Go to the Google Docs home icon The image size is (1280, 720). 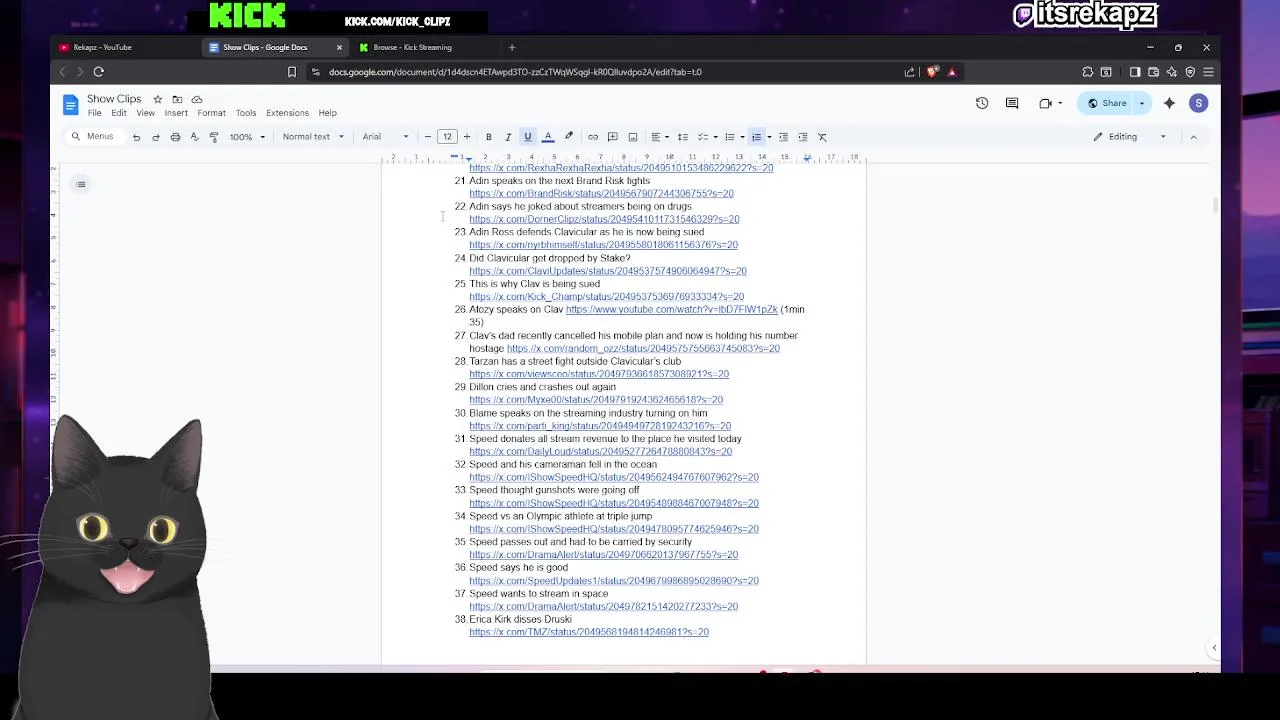point(70,104)
